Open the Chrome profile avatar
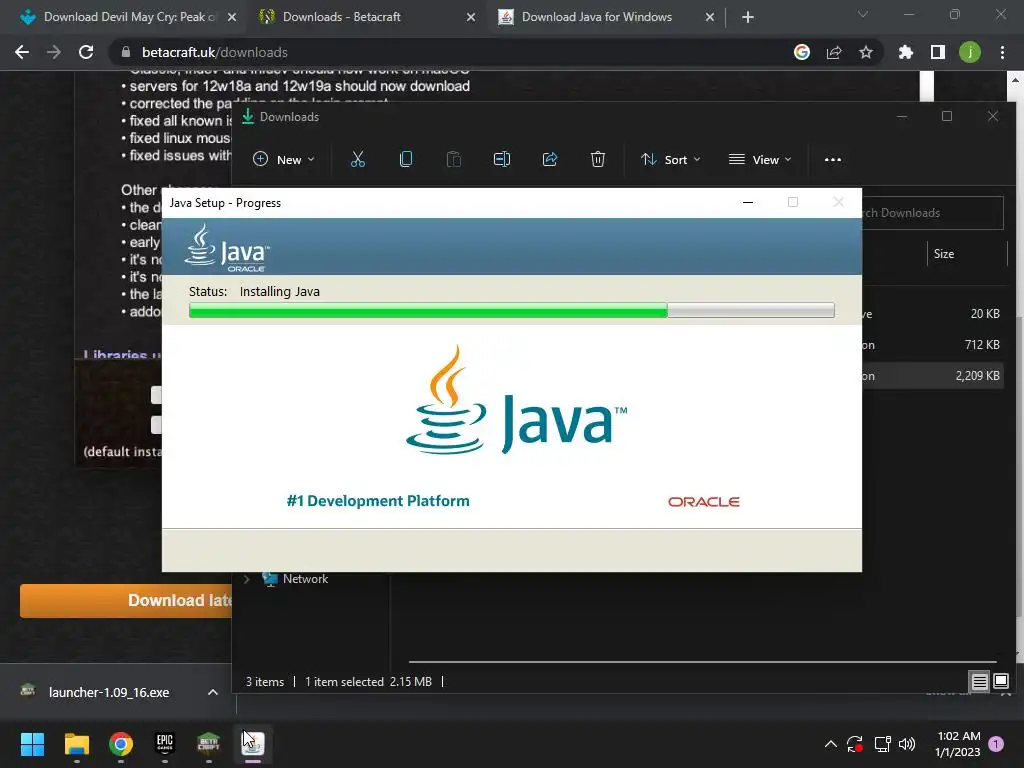 [970, 52]
